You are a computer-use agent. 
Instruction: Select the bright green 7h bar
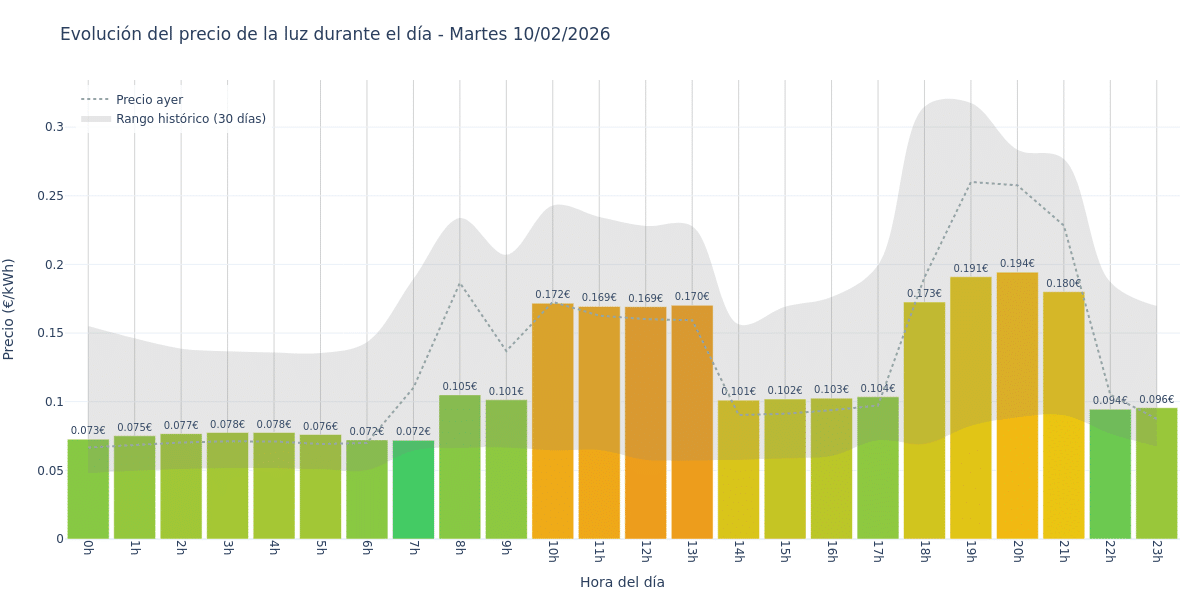coord(413,490)
